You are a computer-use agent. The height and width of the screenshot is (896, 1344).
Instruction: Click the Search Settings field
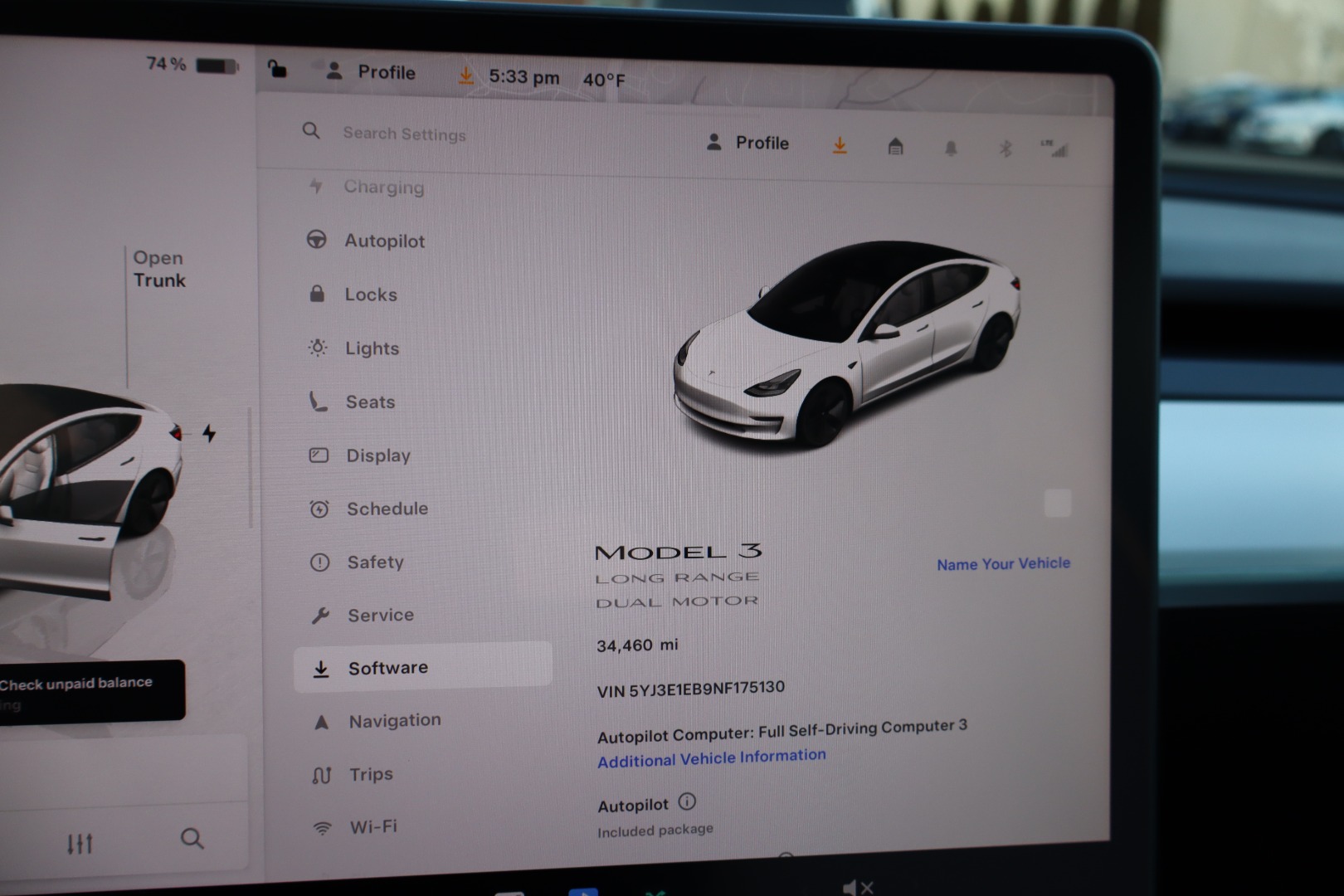point(404,134)
